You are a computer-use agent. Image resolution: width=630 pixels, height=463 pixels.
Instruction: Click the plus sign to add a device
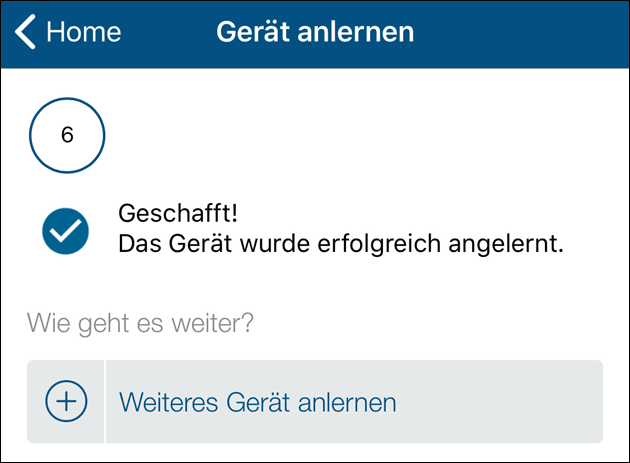coord(66,402)
